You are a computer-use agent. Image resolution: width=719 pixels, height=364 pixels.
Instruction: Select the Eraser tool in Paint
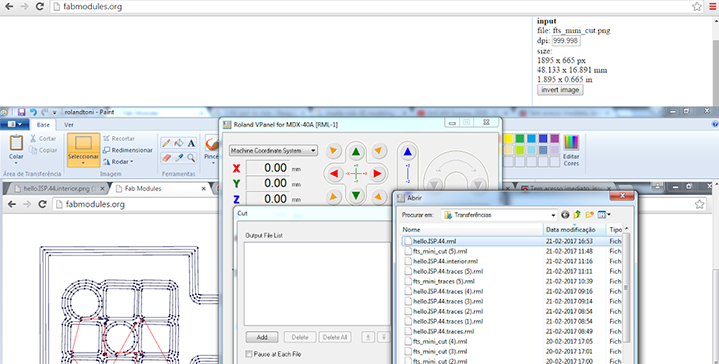(166, 158)
